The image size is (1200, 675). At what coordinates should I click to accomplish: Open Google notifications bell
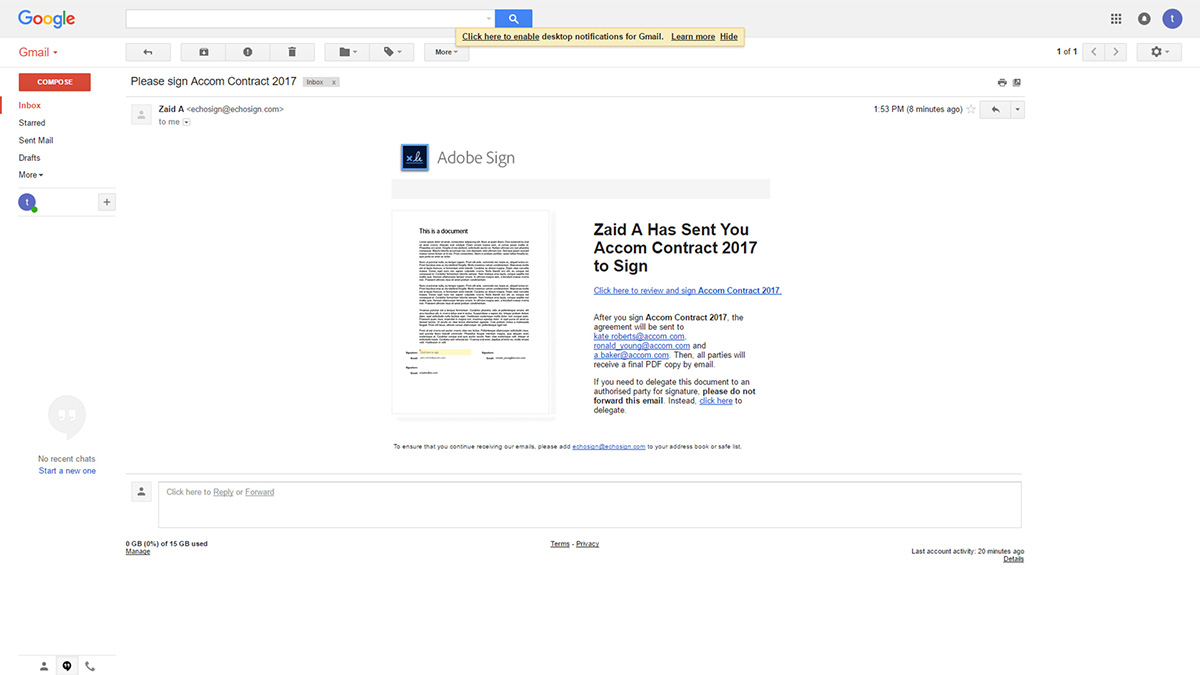click(x=1144, y=19)
